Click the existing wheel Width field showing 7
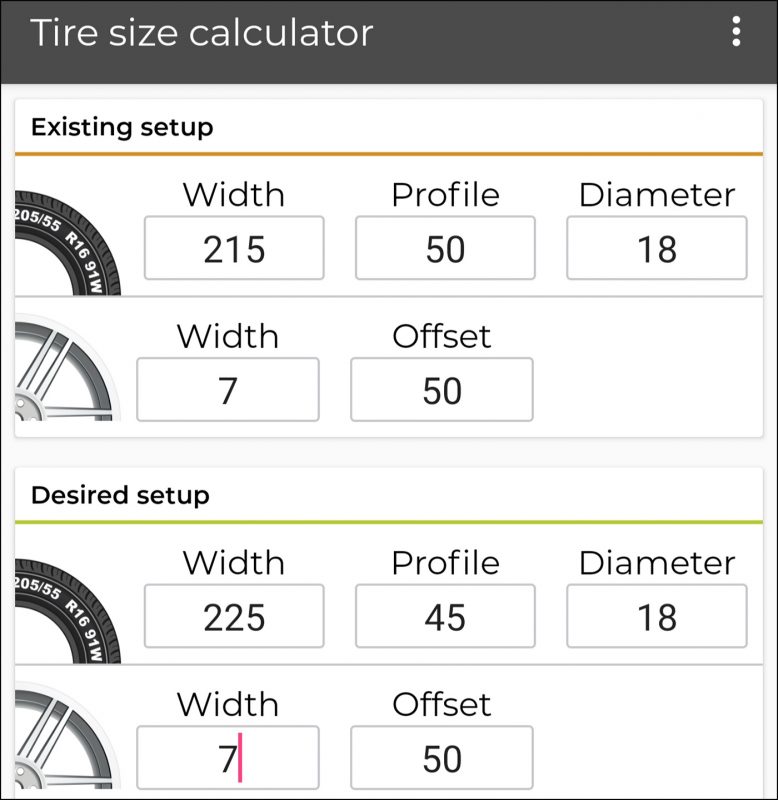Image resolution: width=778 pixels, height=800 pixels. 227,389
